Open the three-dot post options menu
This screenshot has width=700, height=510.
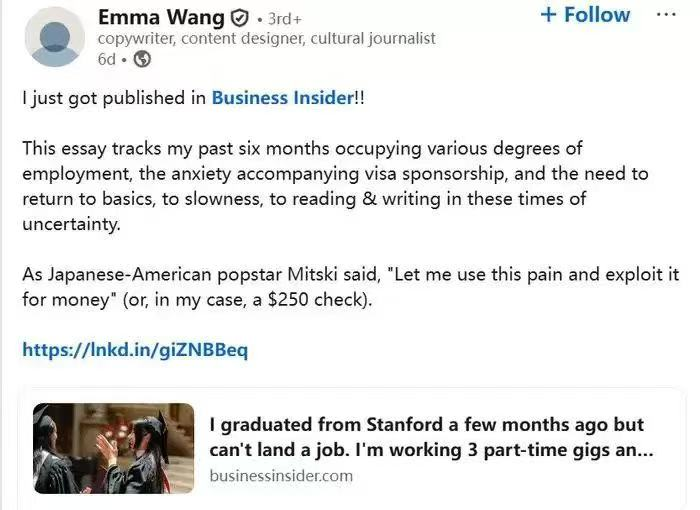click(665, 15)
